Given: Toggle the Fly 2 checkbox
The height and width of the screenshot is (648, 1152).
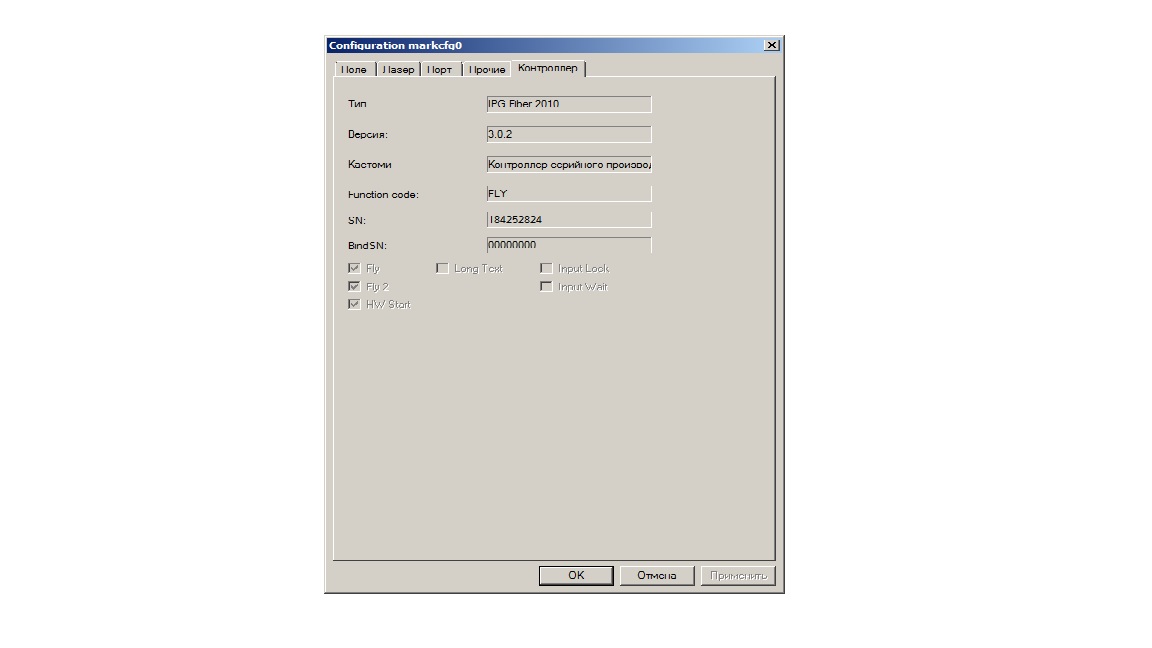Looking at the screenshot, I should [x=354, y=286].
